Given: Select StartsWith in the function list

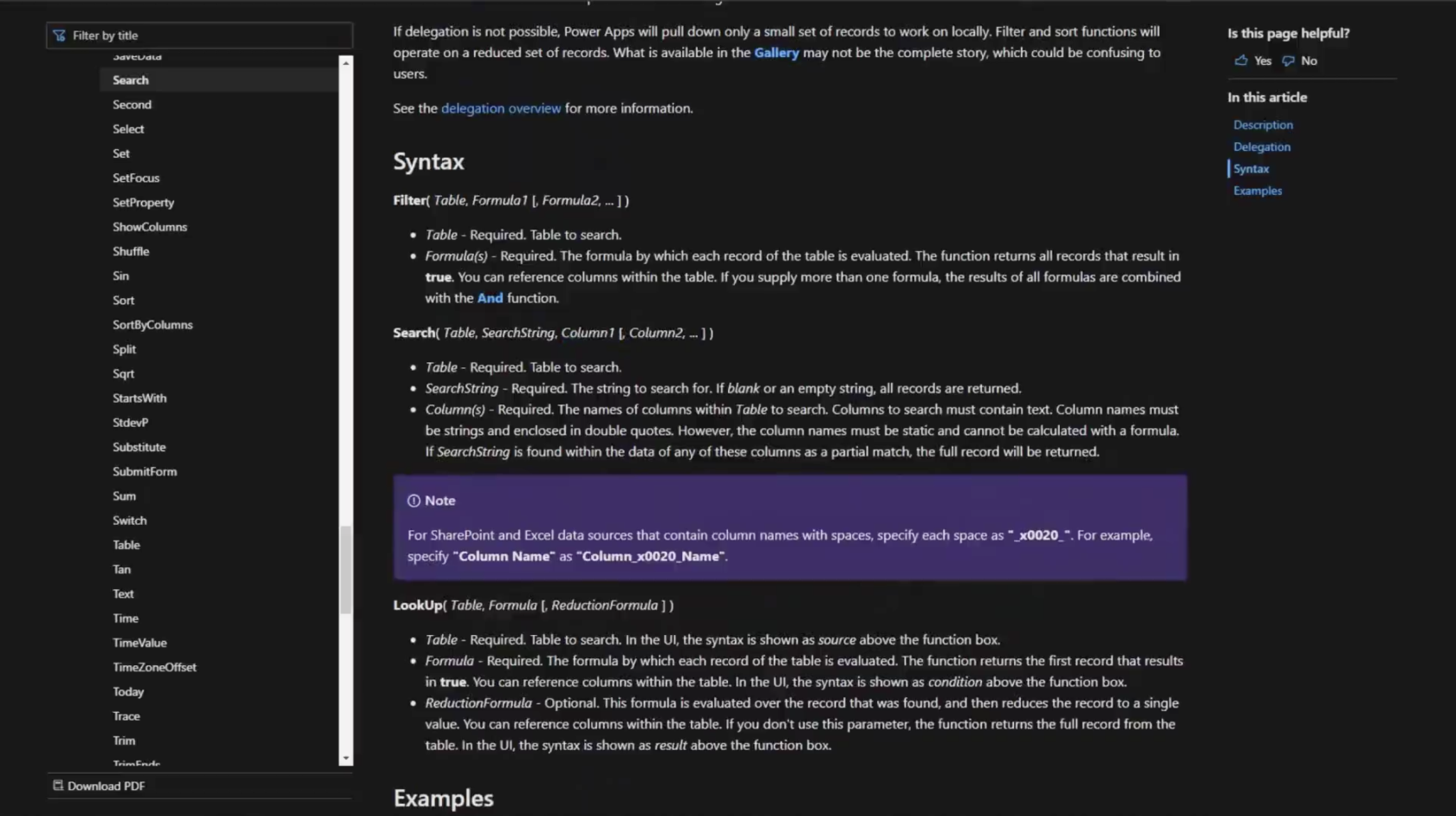Looking at the screenshot, I should (x=140, y=398).
